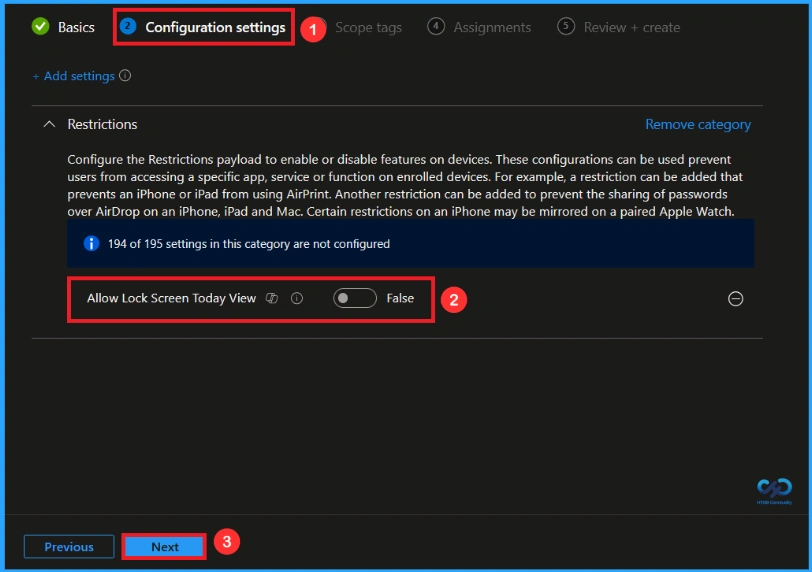This screenshot has width=812, height=572.
Task: Open the Assignments step tab
Action: pos(480,27)
